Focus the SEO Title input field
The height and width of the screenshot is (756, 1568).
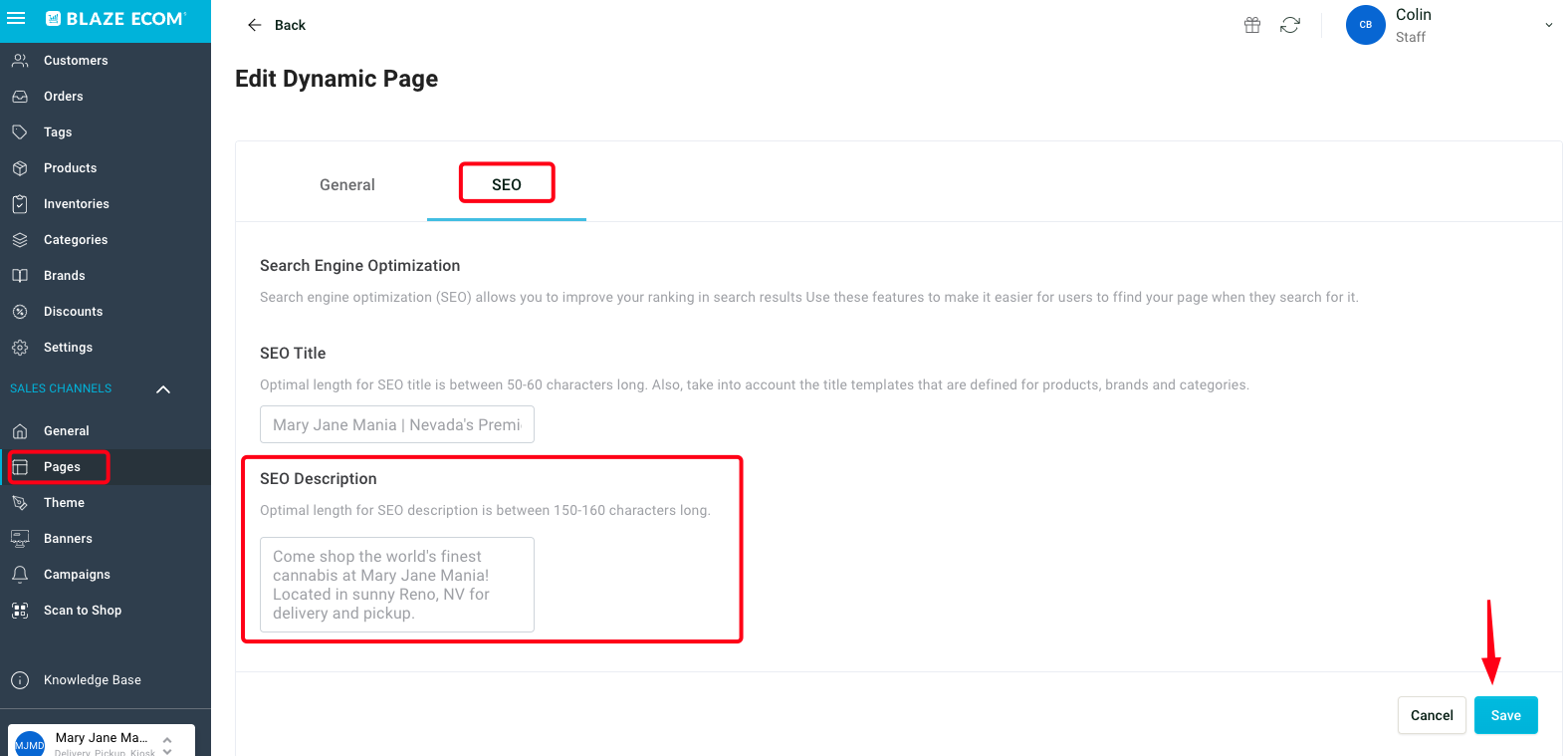tap(397, 424)
